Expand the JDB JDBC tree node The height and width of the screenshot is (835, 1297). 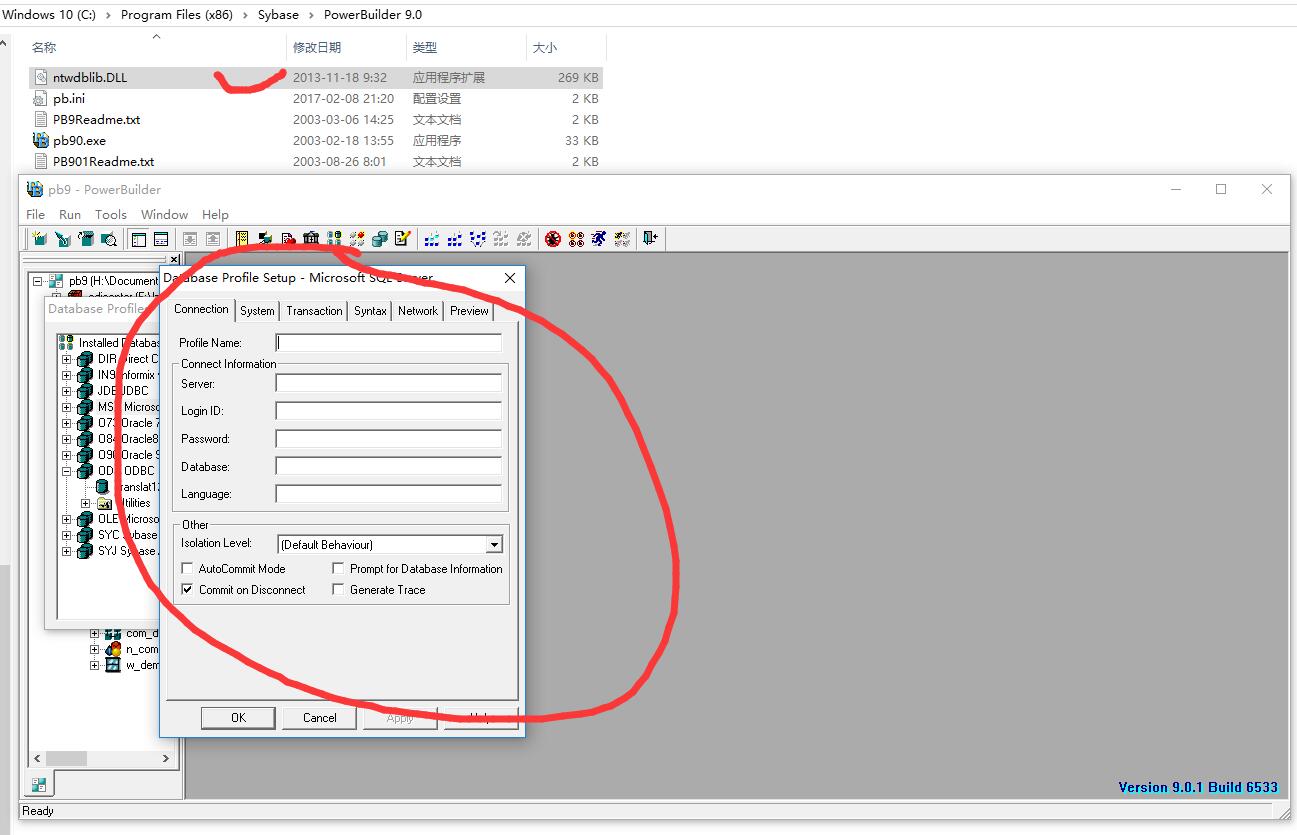(x=67, y=391)
